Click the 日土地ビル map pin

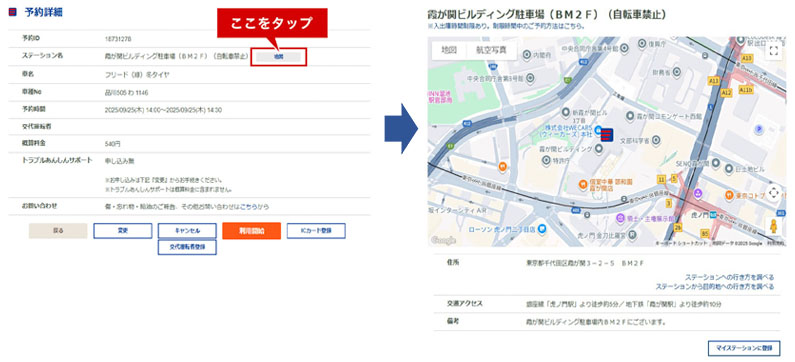[728, 169]
